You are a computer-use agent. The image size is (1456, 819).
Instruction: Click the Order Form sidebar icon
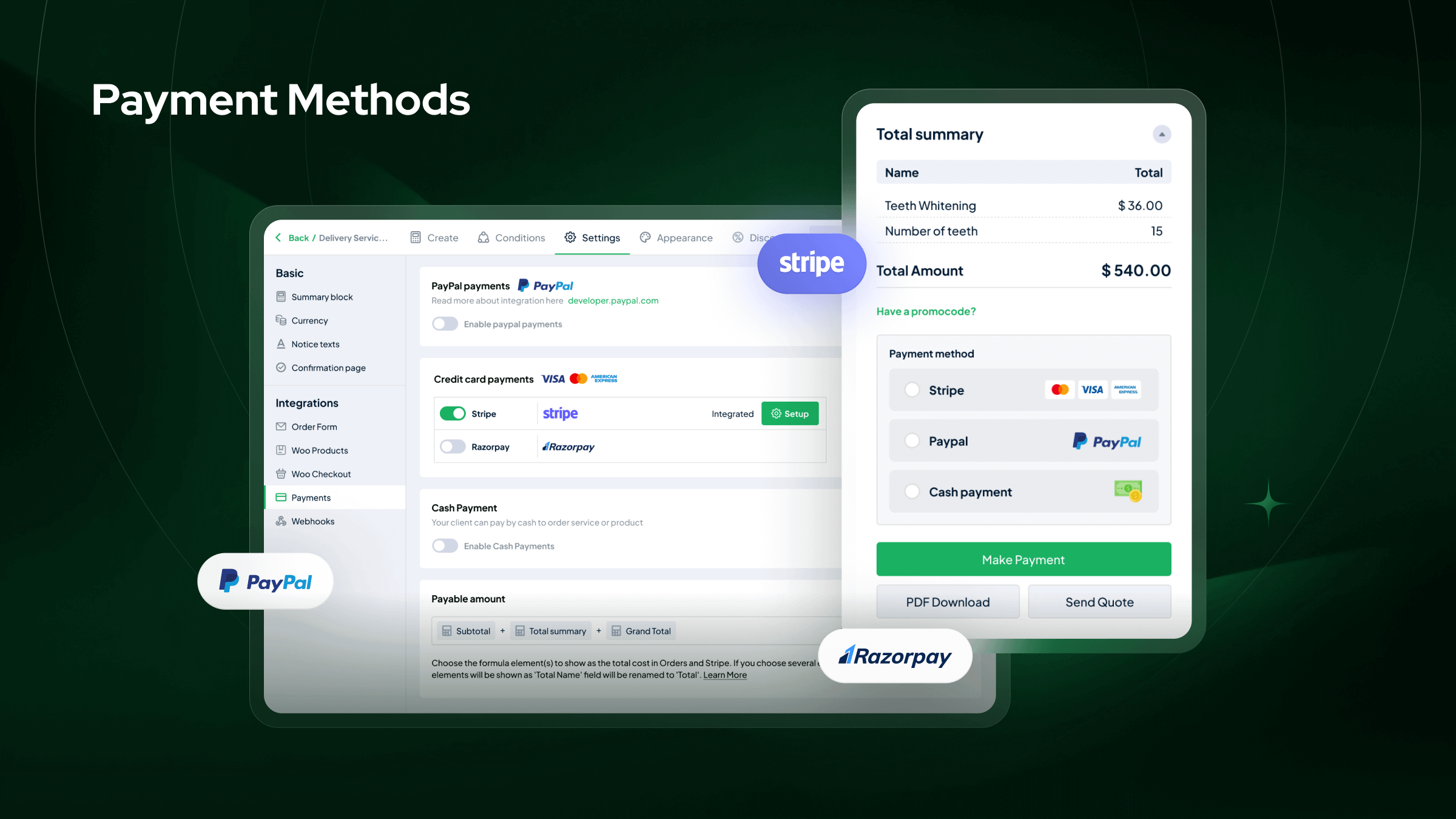[x=281, y=426]
